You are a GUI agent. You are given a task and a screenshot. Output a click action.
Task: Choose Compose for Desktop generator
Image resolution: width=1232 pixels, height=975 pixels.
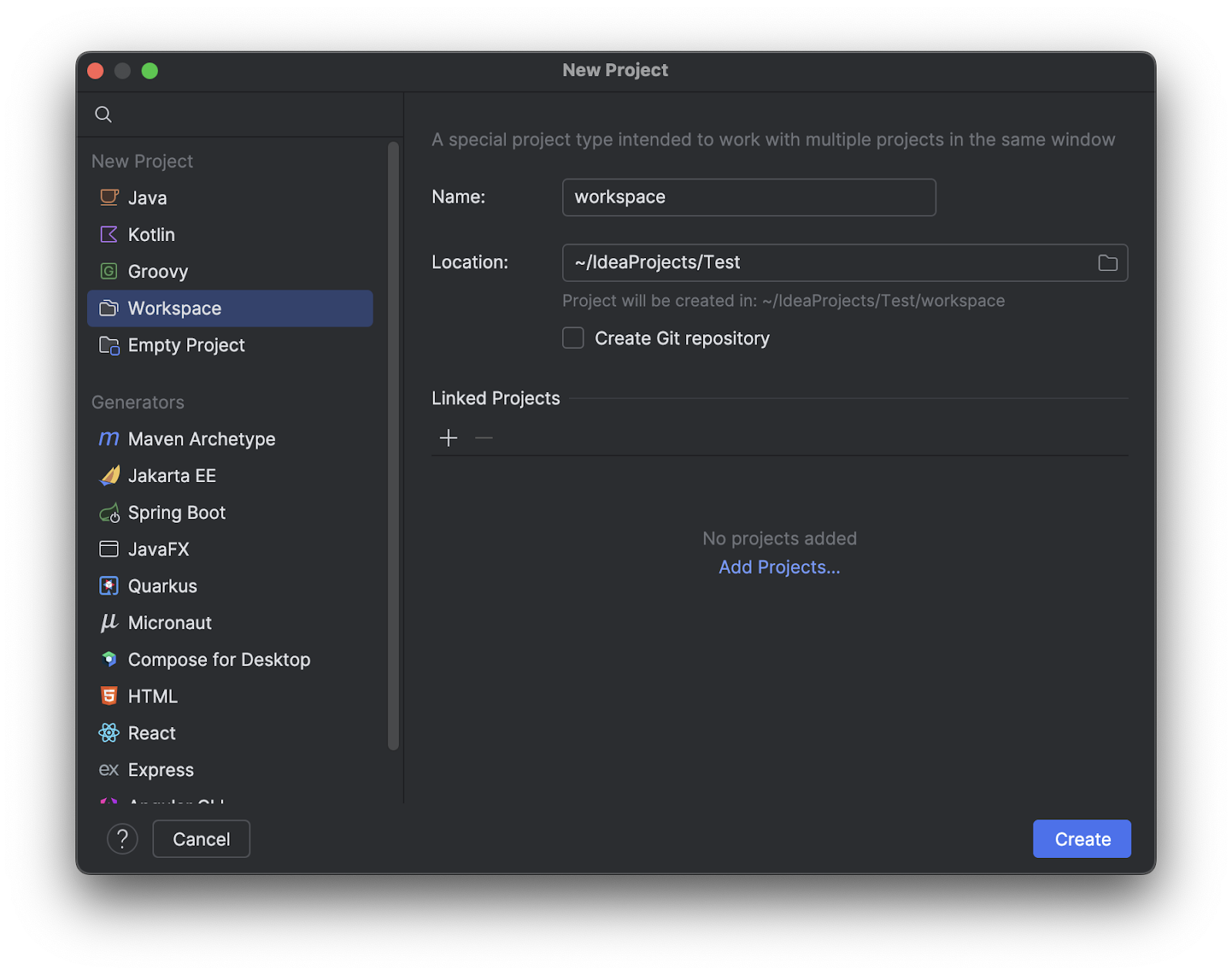pos(230,659)
